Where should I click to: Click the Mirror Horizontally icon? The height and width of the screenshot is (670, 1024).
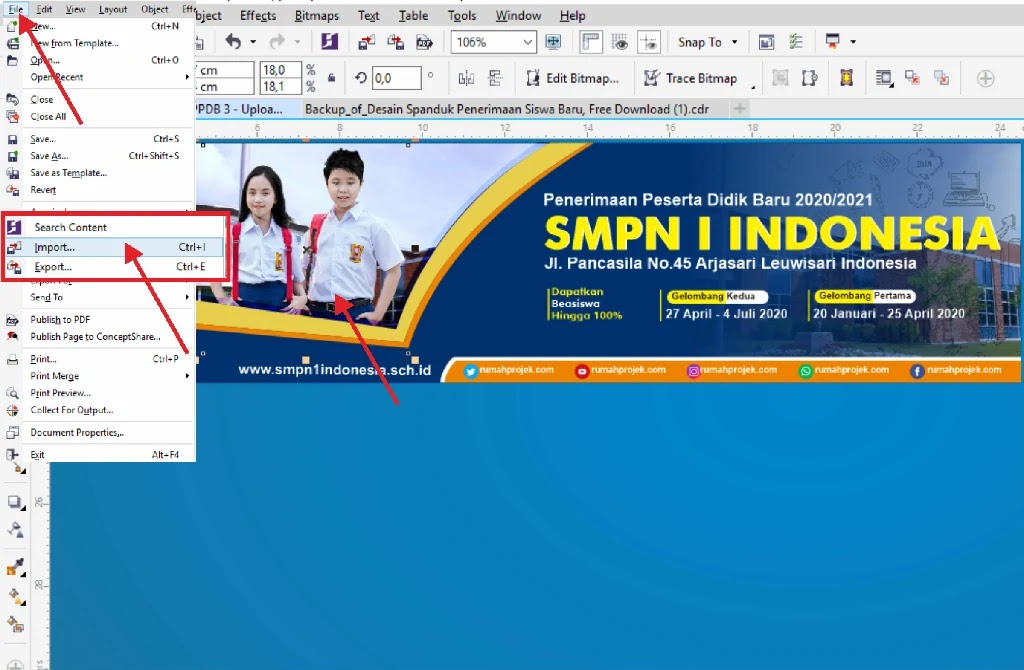tap(466, 78)
